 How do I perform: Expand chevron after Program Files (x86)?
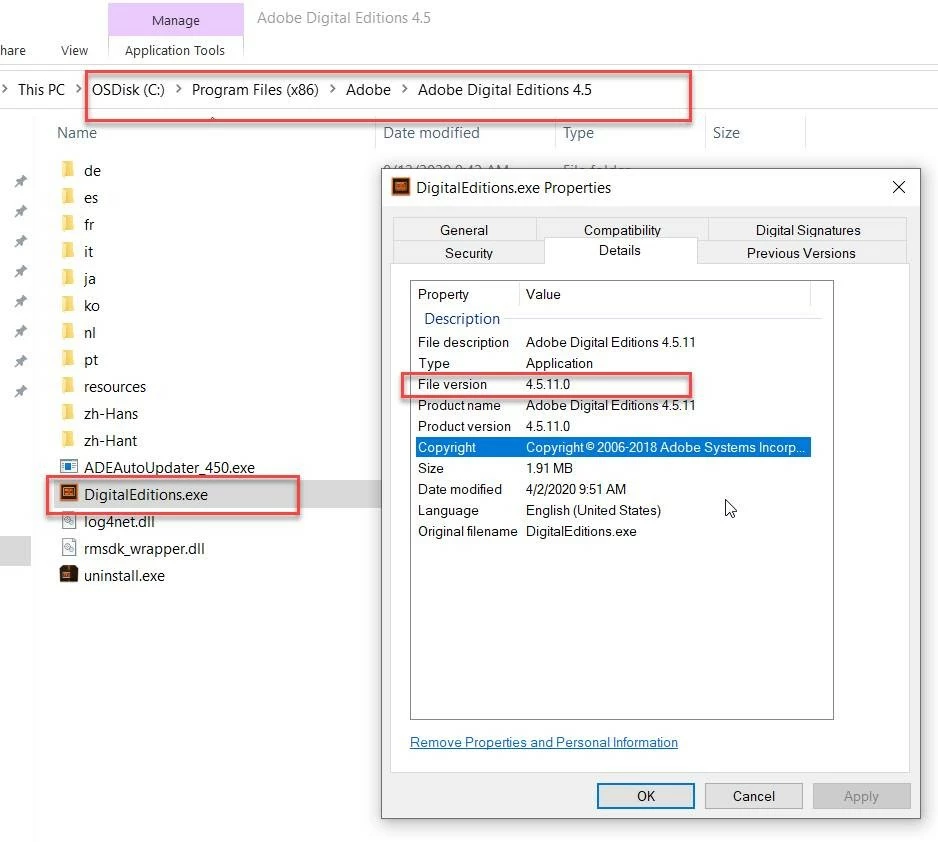click(333, 89)
